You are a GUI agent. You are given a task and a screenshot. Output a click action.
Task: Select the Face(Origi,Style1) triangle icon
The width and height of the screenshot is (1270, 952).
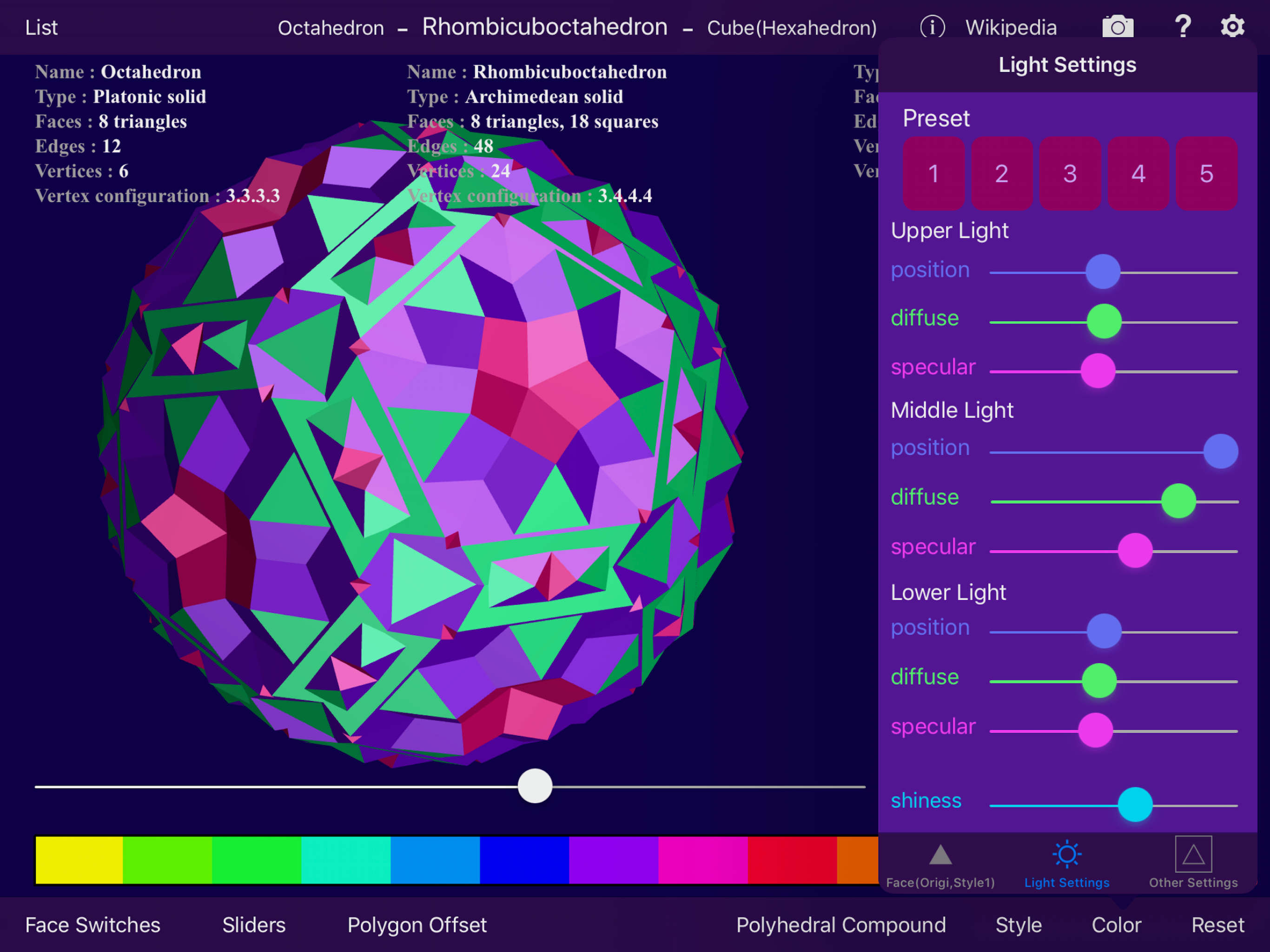[940, 854]
